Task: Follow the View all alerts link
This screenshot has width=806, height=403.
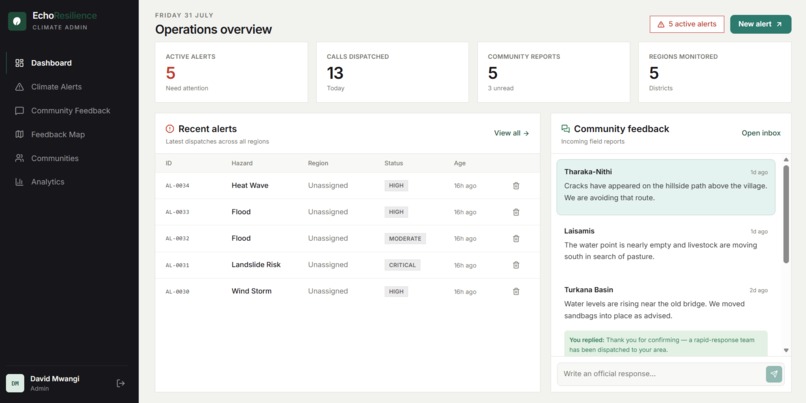Action: point(511,133)
